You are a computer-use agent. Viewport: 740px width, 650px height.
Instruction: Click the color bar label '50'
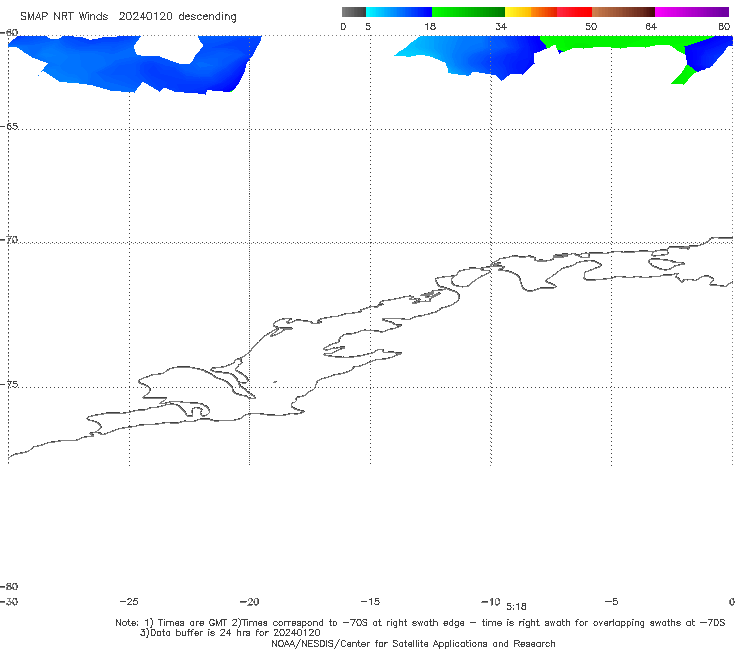tap(591, 26)
